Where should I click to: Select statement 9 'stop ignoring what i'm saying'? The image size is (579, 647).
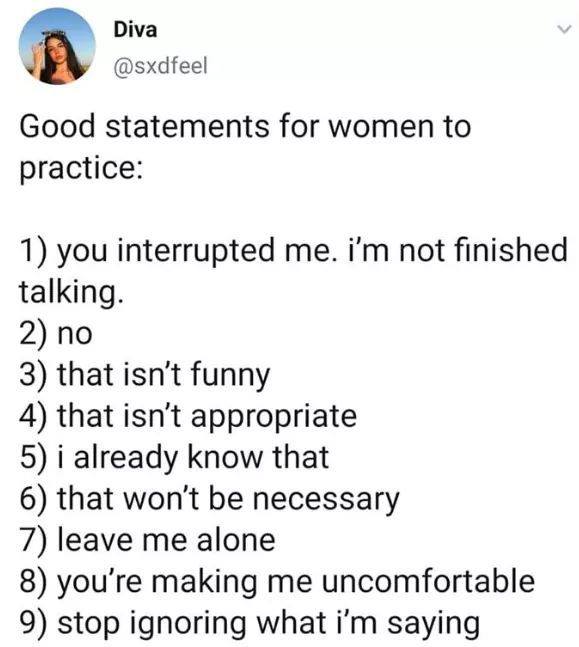point(250,623)
